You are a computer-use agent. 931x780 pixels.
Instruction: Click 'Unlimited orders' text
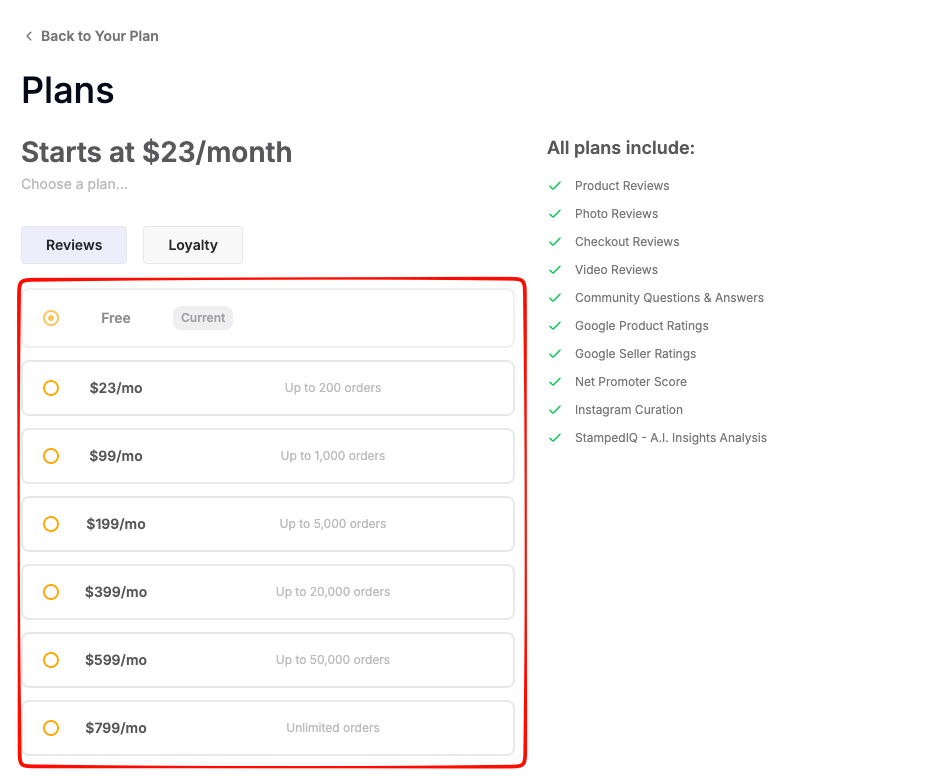tap(333, 728)
